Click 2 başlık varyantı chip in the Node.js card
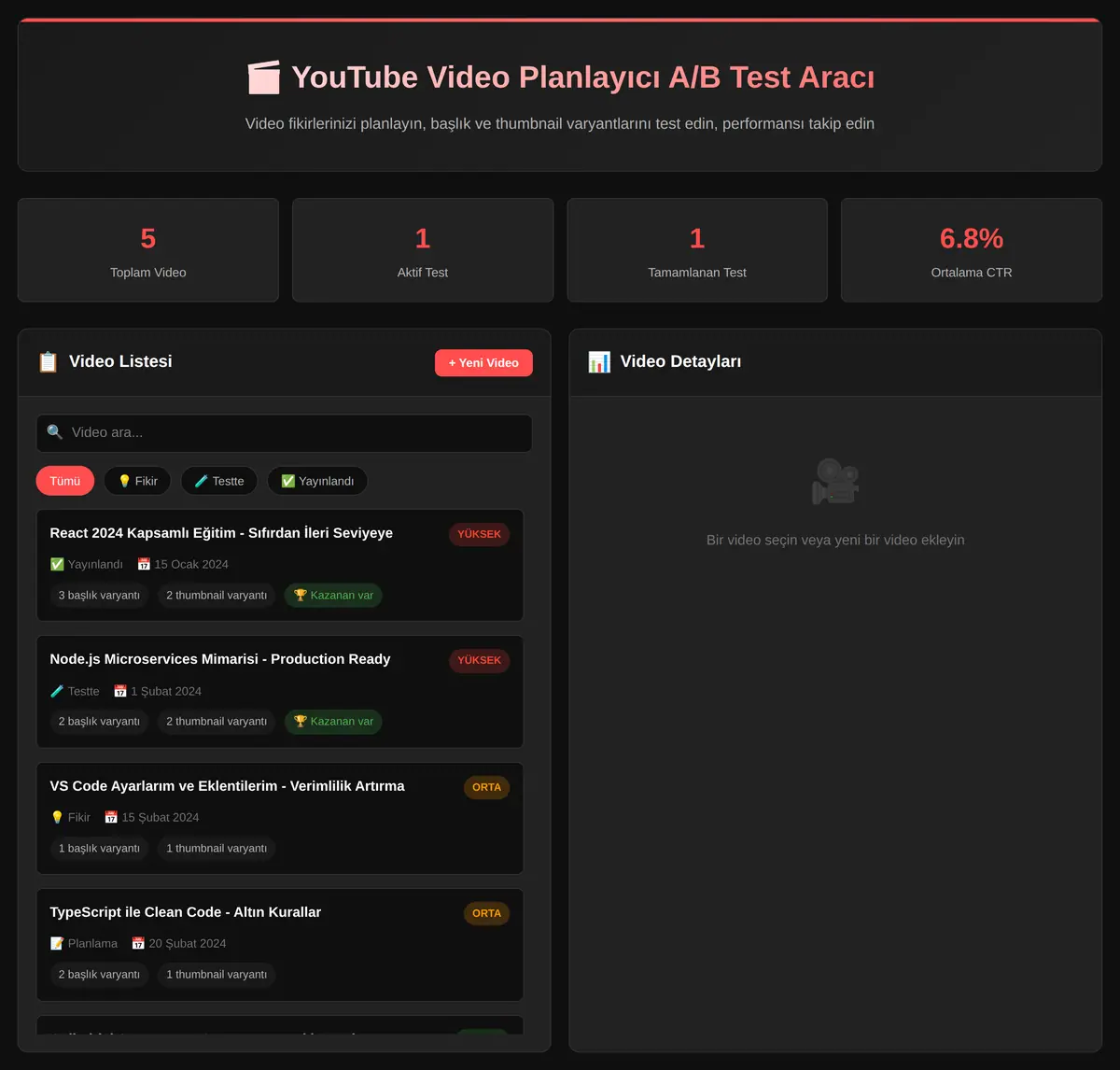Screen dimensions: 1120x1070 click(99, 721)
